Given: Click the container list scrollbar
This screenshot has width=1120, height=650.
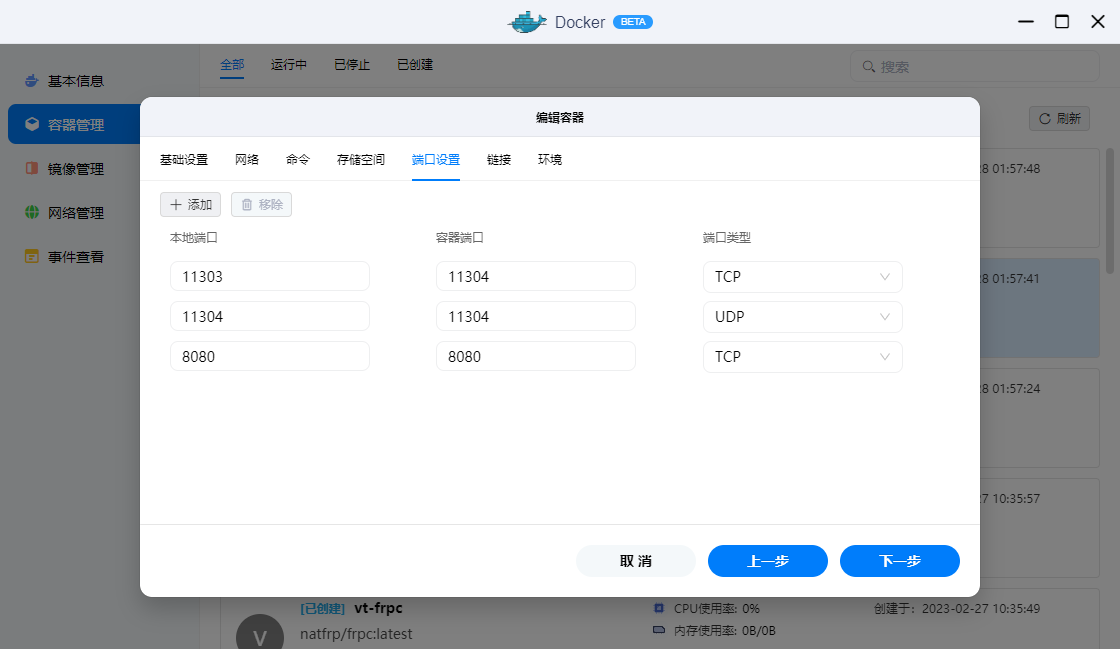Looking at the screenshot, I should click(x=1109, y=211).
